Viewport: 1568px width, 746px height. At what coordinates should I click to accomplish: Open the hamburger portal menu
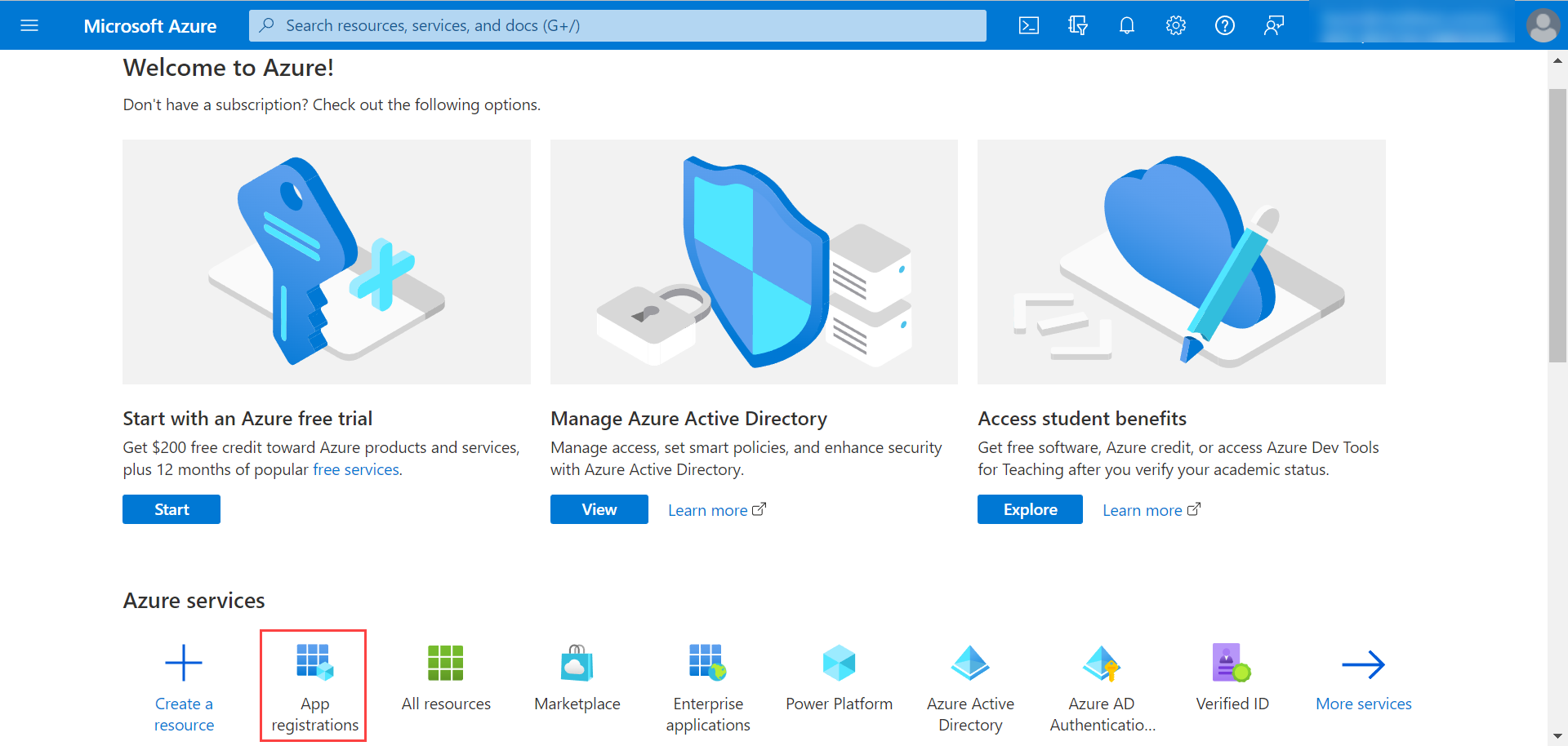pyautogui.click(x=29, y=25)
